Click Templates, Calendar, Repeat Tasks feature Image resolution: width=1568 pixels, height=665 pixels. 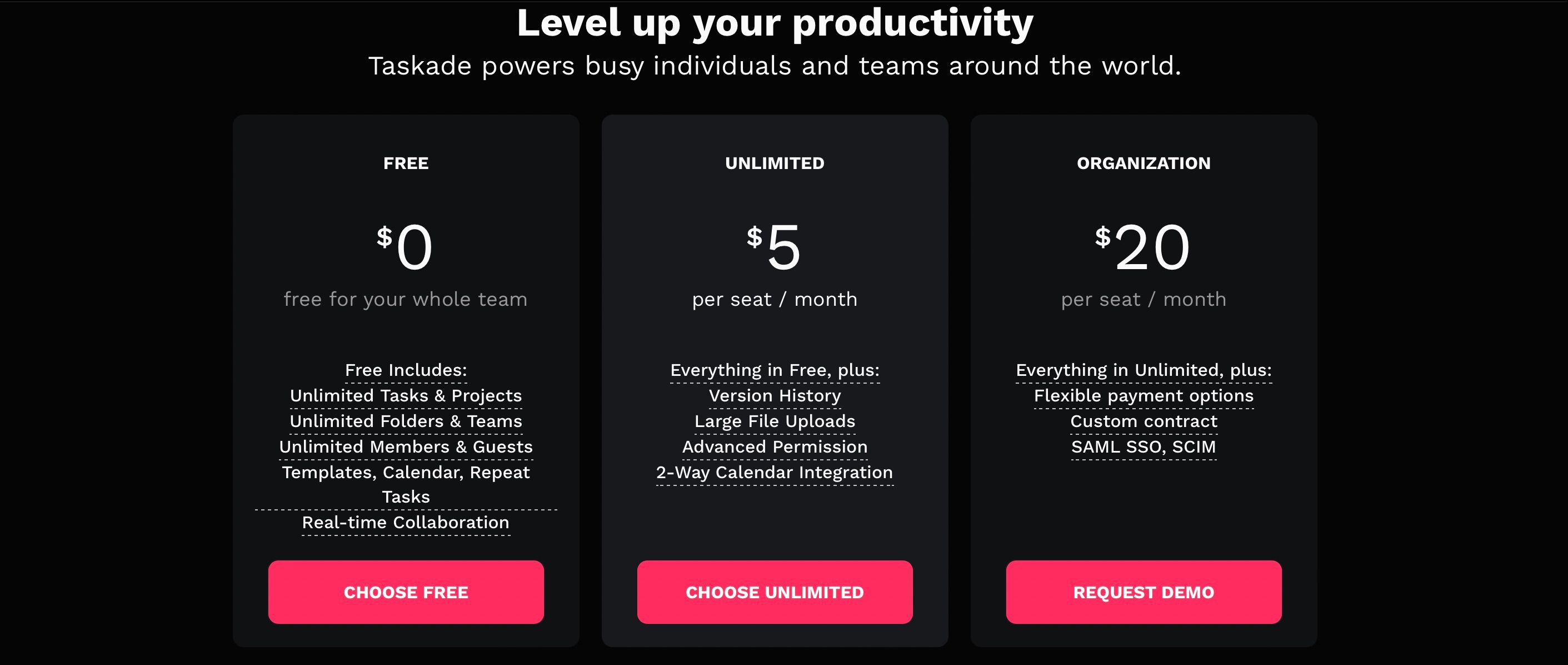pos(406,485)
